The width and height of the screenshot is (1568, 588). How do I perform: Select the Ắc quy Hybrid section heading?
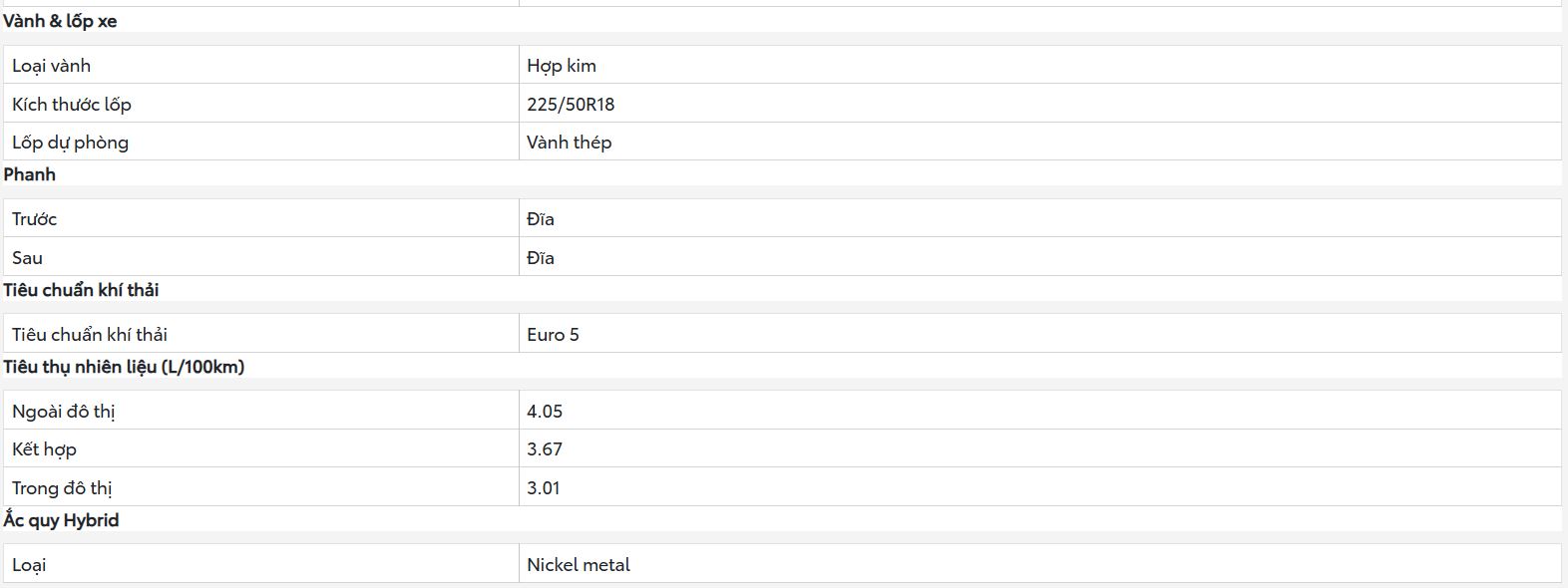[x=61, y=520]
